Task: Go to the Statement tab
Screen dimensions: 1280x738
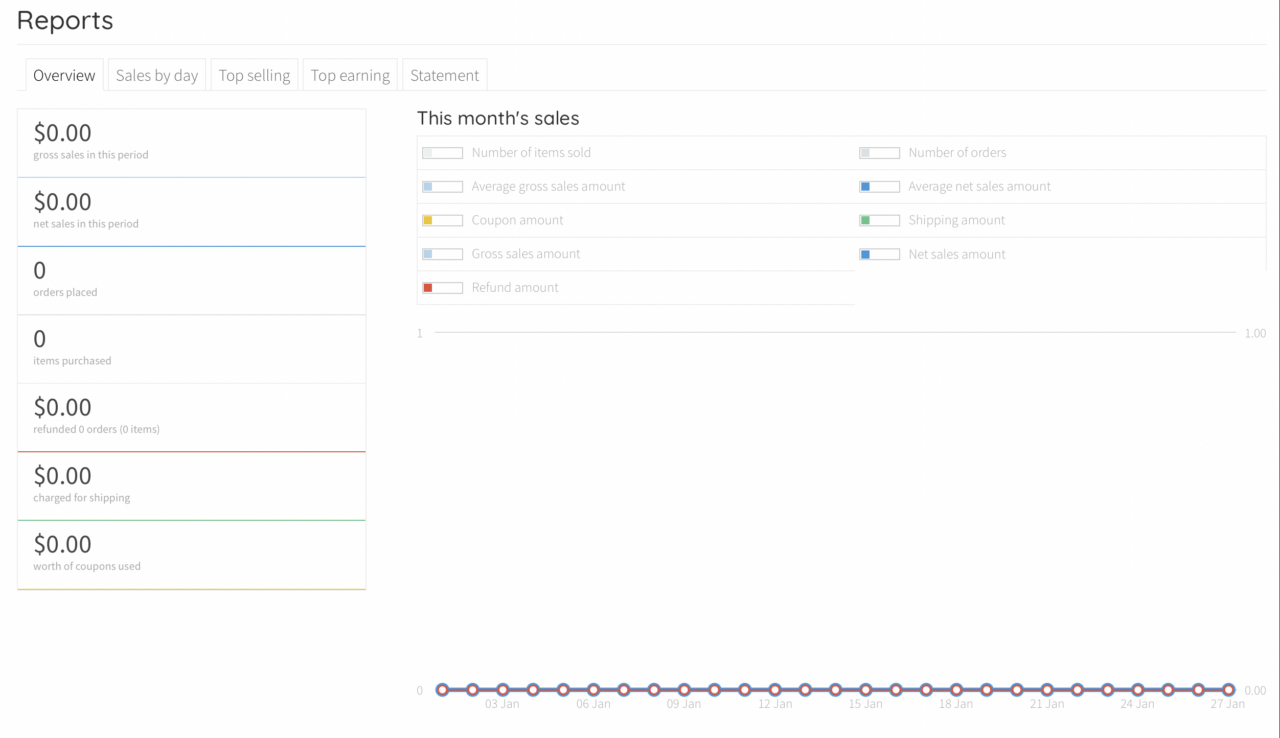Action: 444,75
